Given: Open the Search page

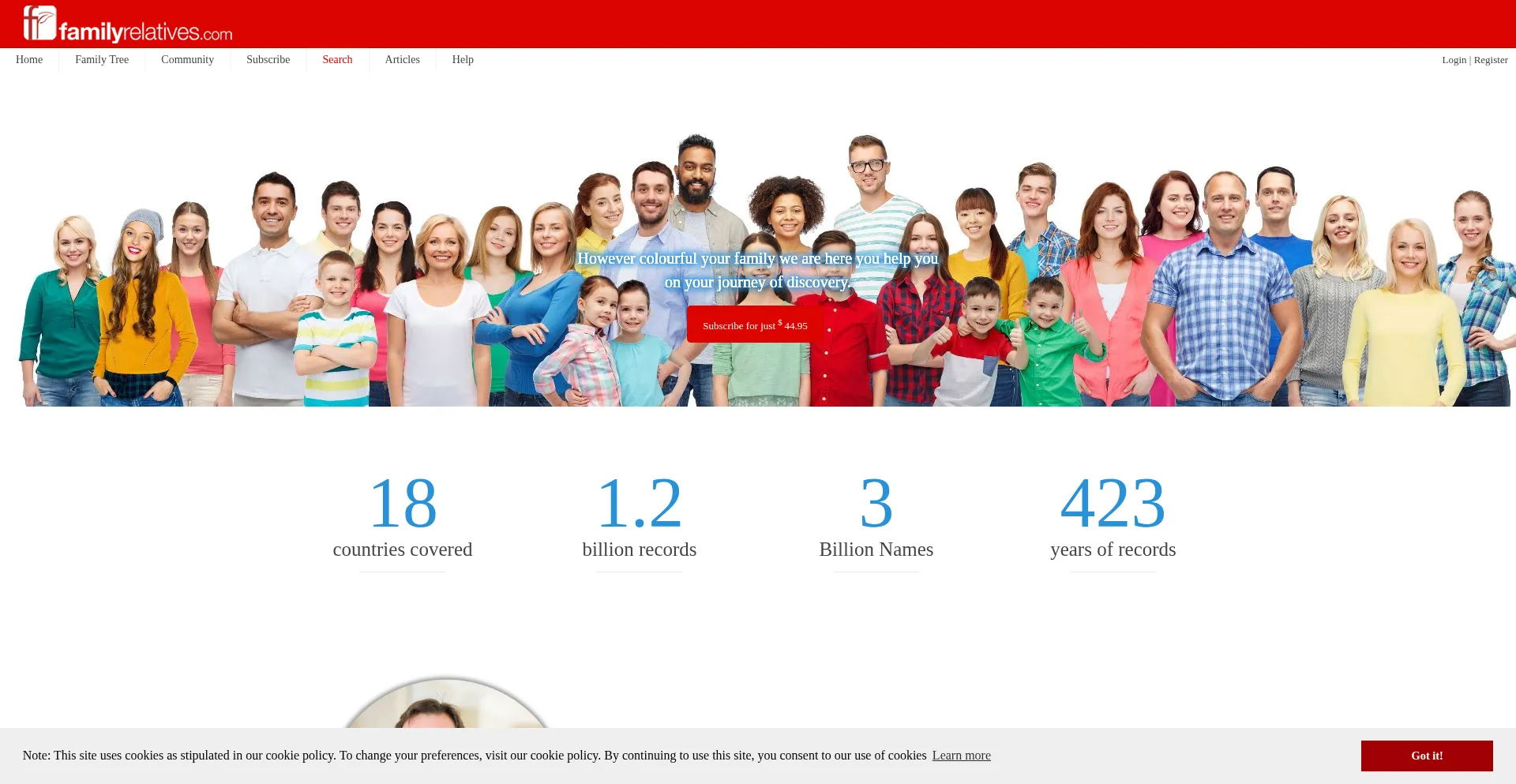Looking at the screenshot, I should (x=337, y=60).
